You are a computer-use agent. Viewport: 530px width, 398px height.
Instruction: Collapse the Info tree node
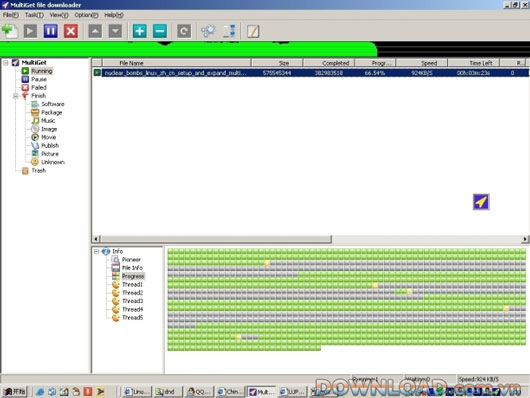pyautogui.click(x=96, y=252)
